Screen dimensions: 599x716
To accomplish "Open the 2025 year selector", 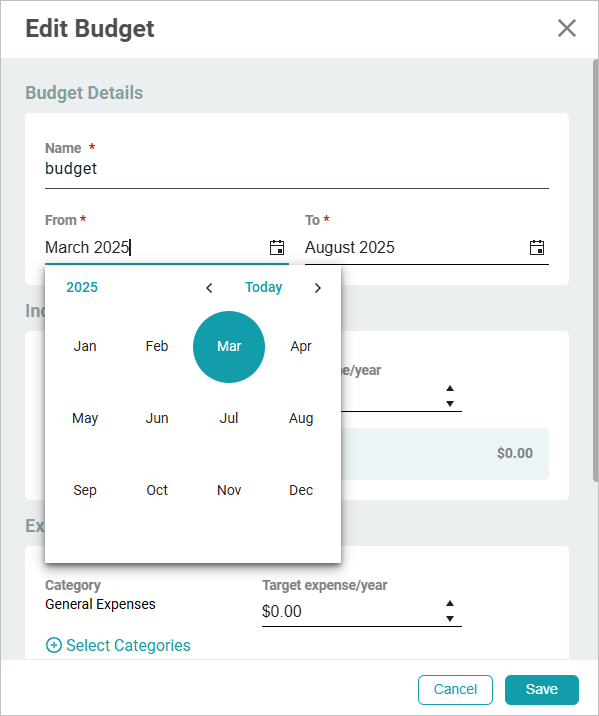I will point(82,287).
